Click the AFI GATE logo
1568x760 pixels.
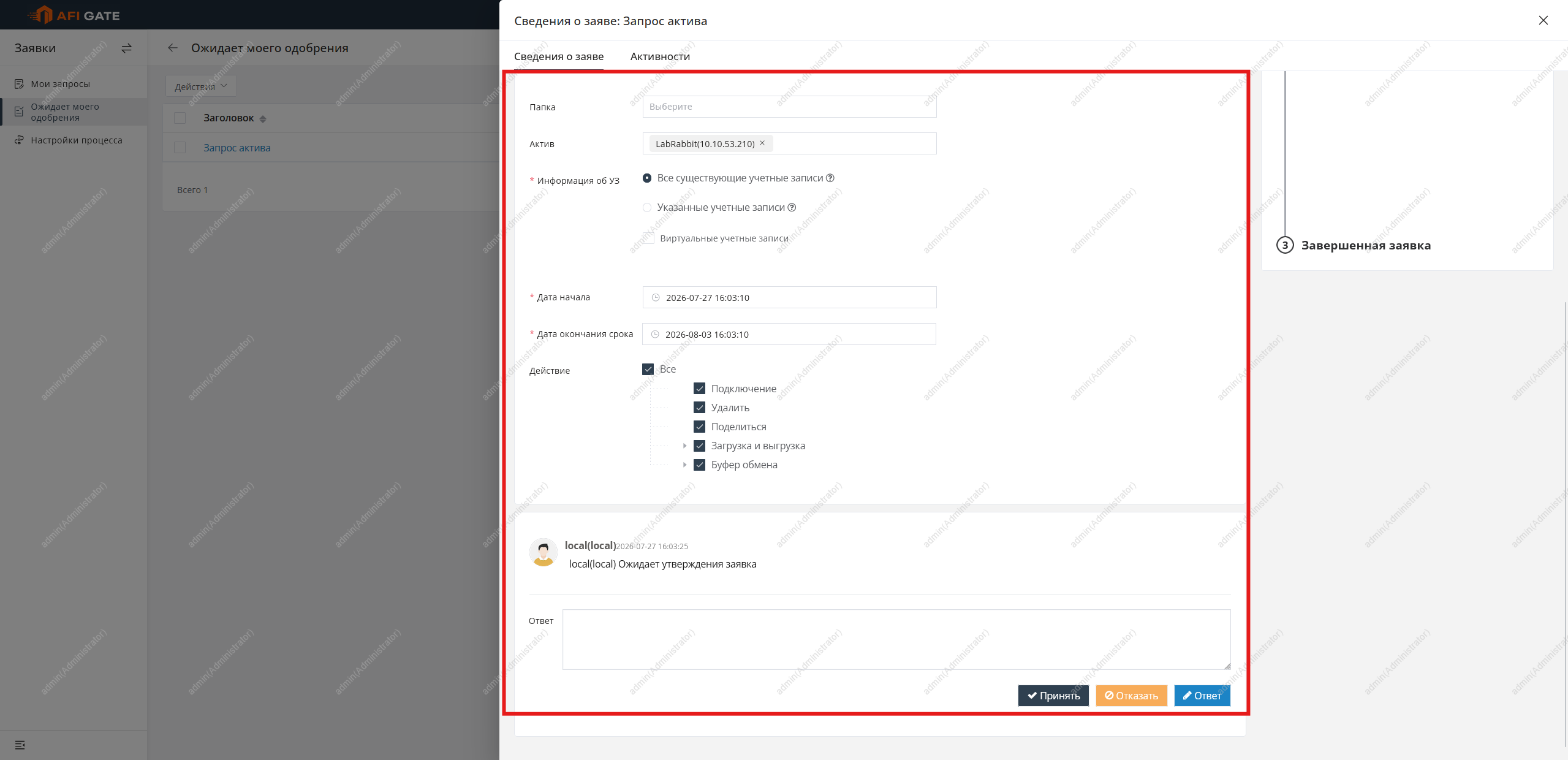pos(74,15)
